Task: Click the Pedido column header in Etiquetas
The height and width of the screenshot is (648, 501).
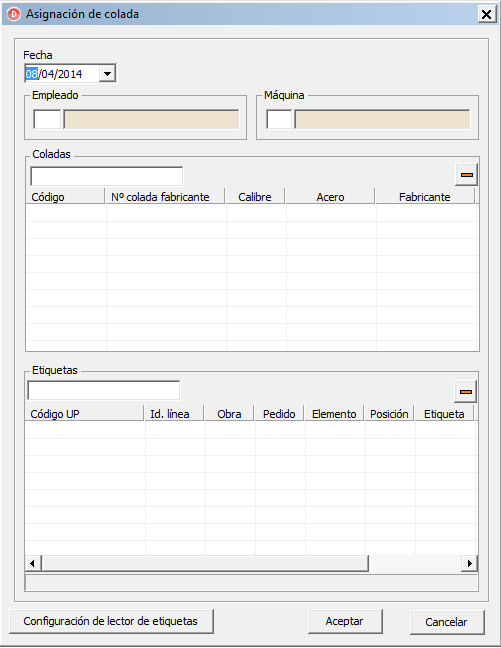Action: pos(279,414)
